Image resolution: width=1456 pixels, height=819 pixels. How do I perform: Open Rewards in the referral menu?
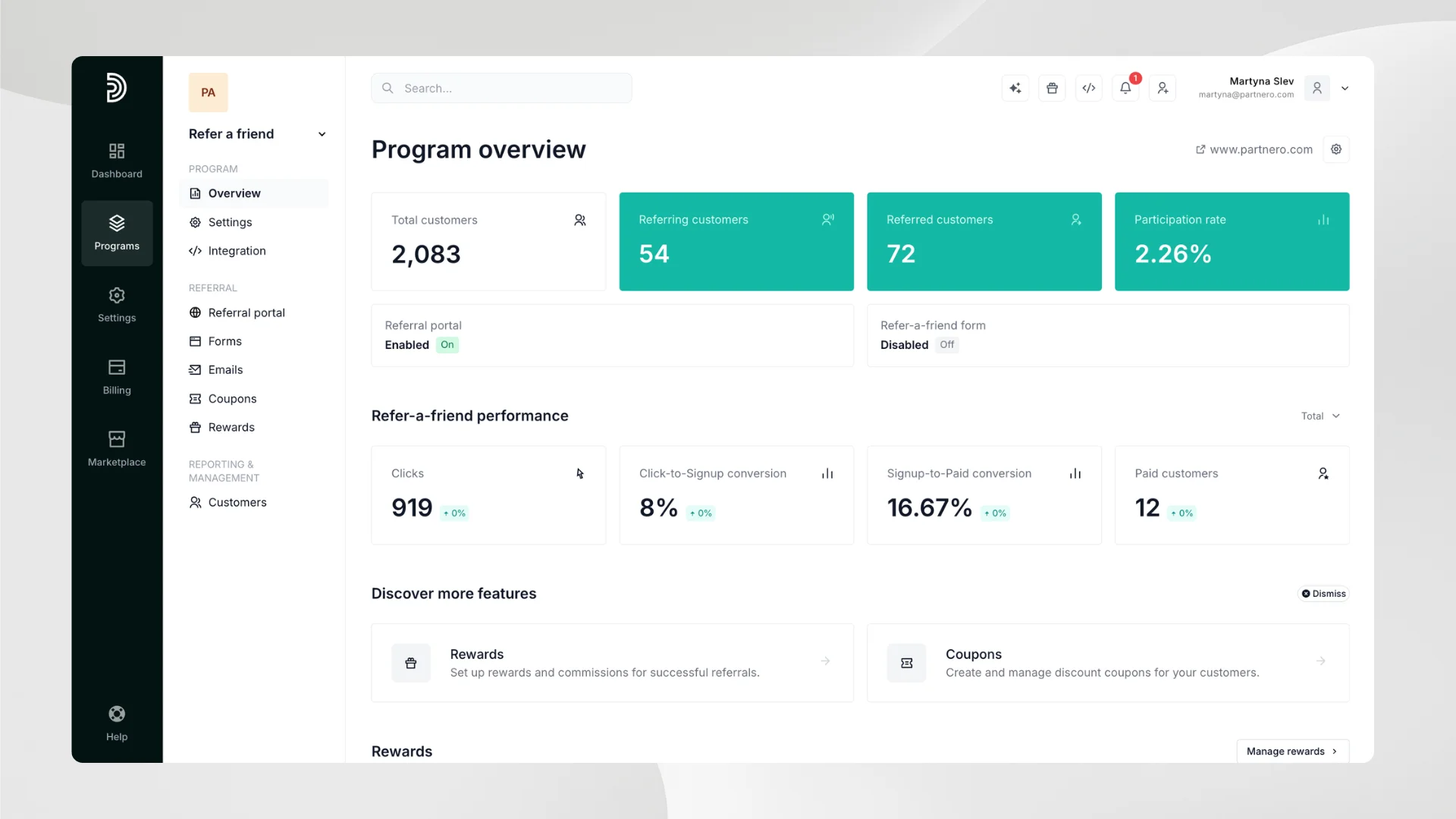tap(254, 428)
